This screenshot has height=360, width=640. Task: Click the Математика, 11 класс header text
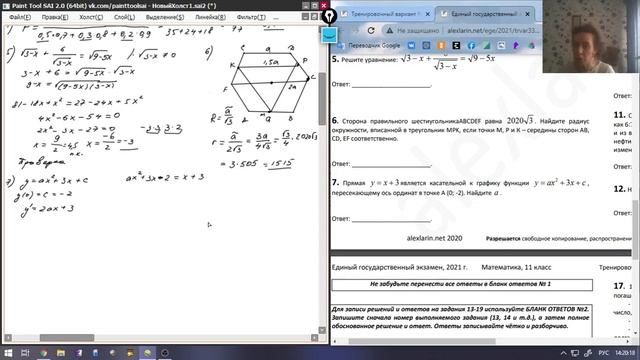pyautogui.click(x=516, y=267)
